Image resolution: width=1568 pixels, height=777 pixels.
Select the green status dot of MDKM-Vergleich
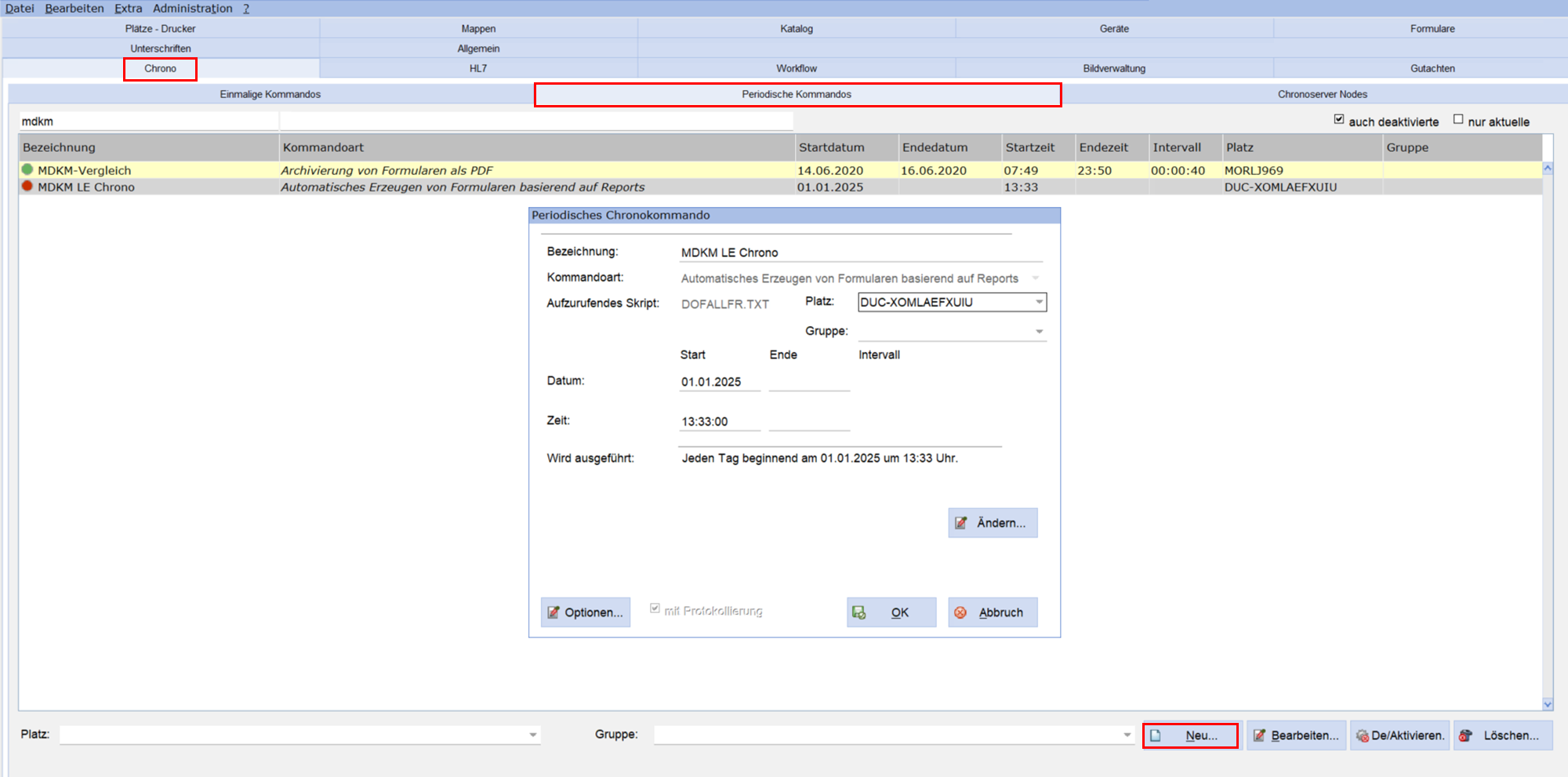(27, 169)
